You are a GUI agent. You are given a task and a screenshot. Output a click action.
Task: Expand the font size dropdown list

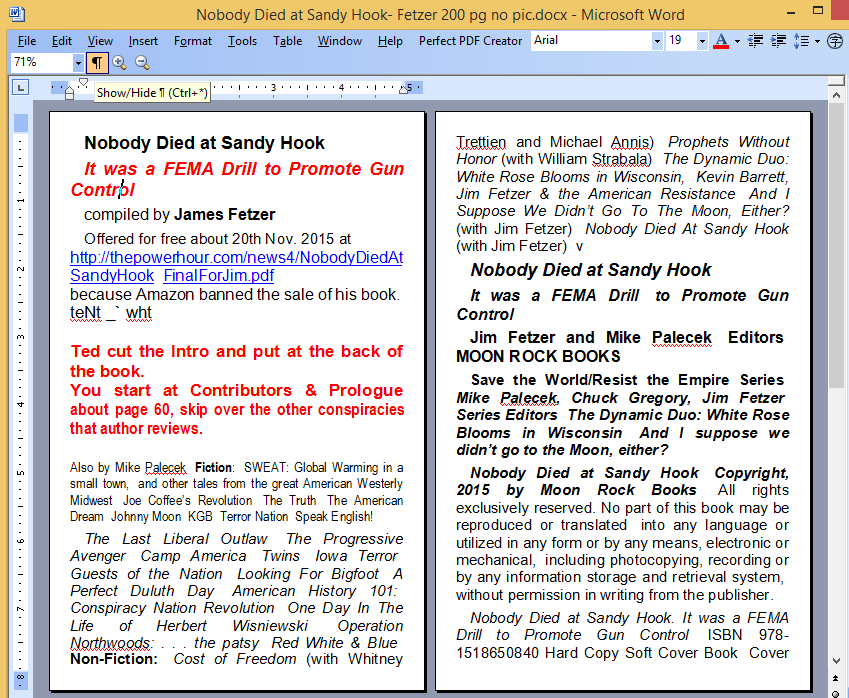702,41
